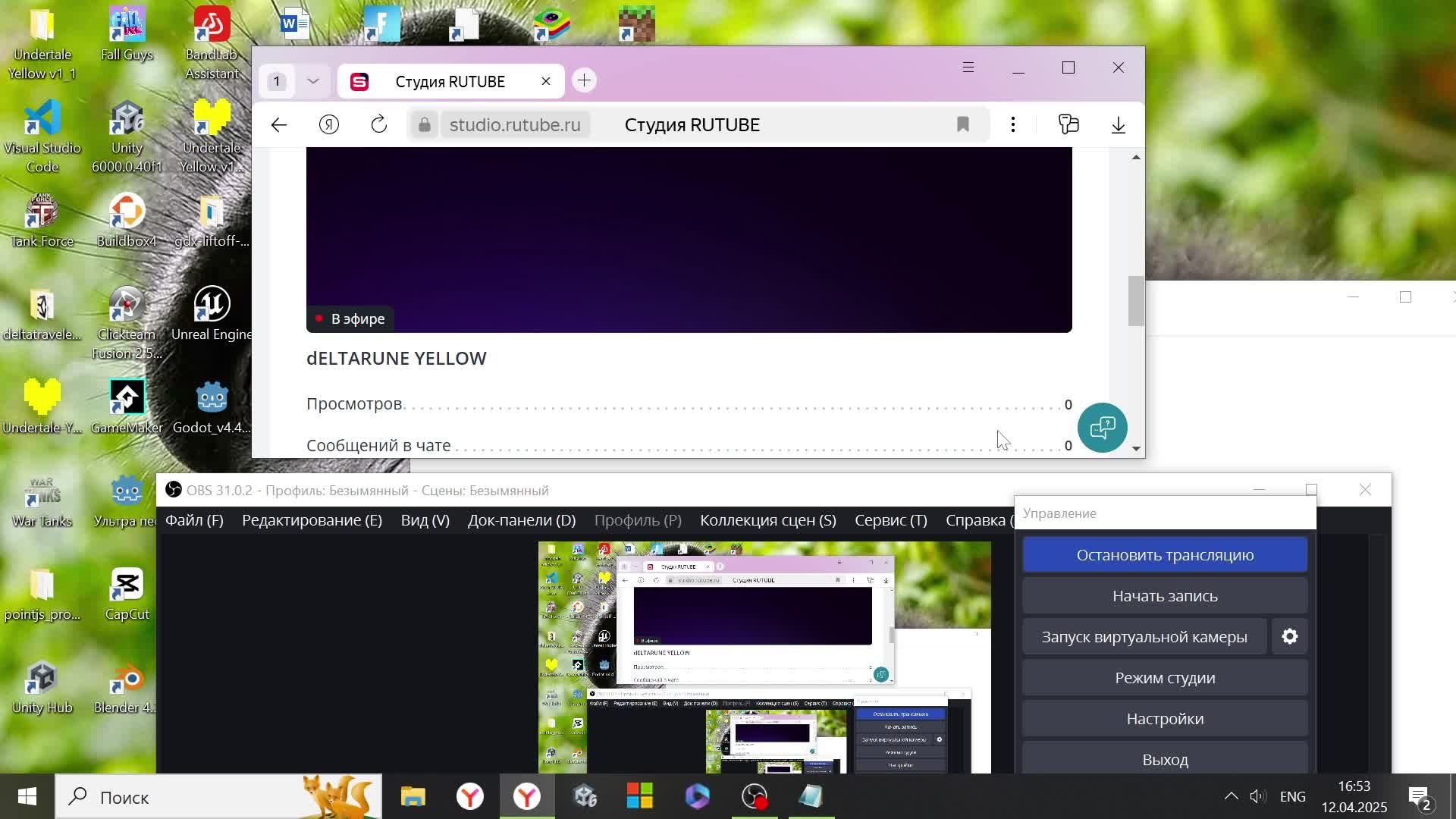Click the browser vertical scrollbar thumb
The width and height of the screenshot is (1456, 819).
(1135, 301)
